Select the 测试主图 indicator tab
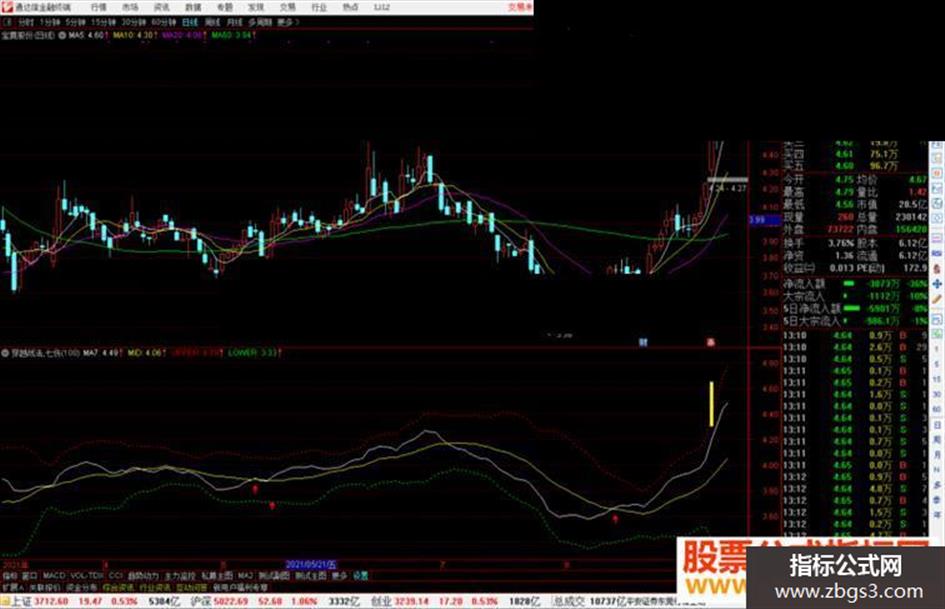Viewport: 945px width, 609px height. coord(310,576)
